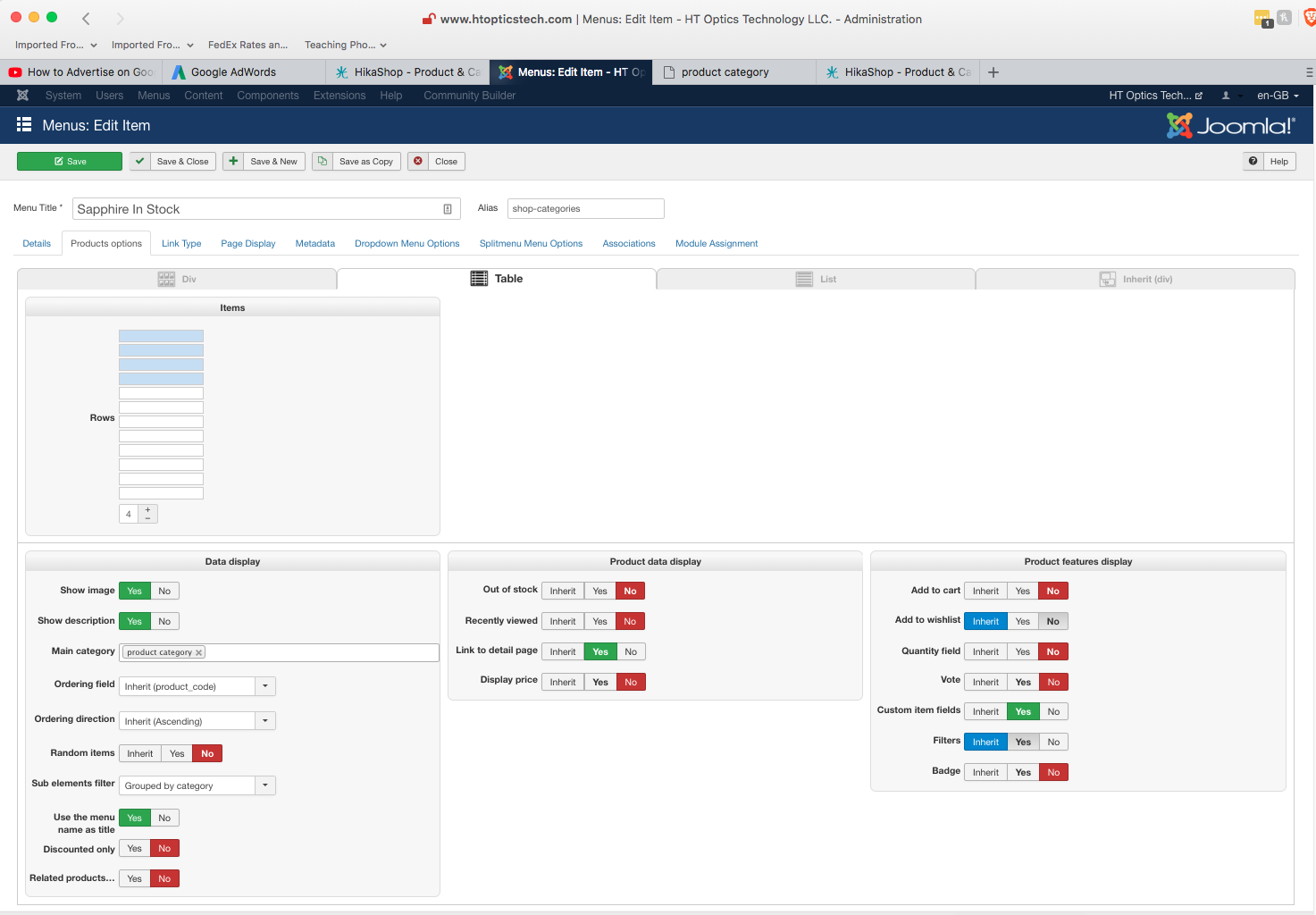Open the Ordering field dropdown
This screenshot has width=1316, height=915.
[197, 686]
